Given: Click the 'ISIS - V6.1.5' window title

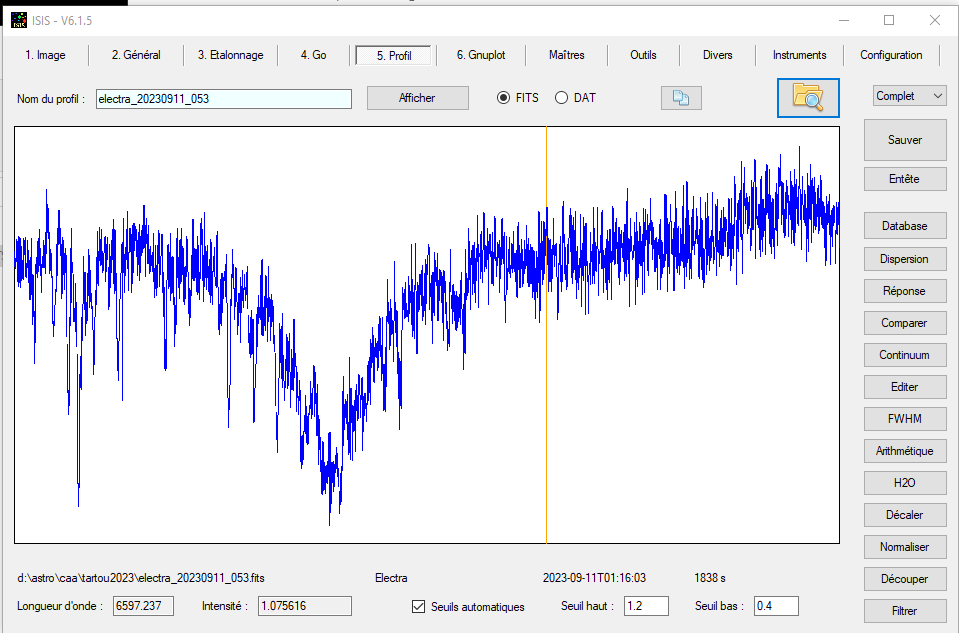Looking at the screenshot, I should (x=62, y=21).
